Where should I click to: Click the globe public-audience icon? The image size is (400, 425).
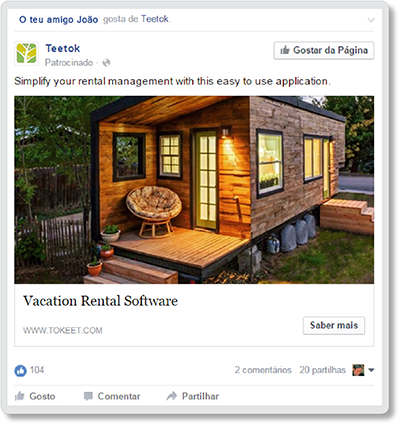coord(106,63)
